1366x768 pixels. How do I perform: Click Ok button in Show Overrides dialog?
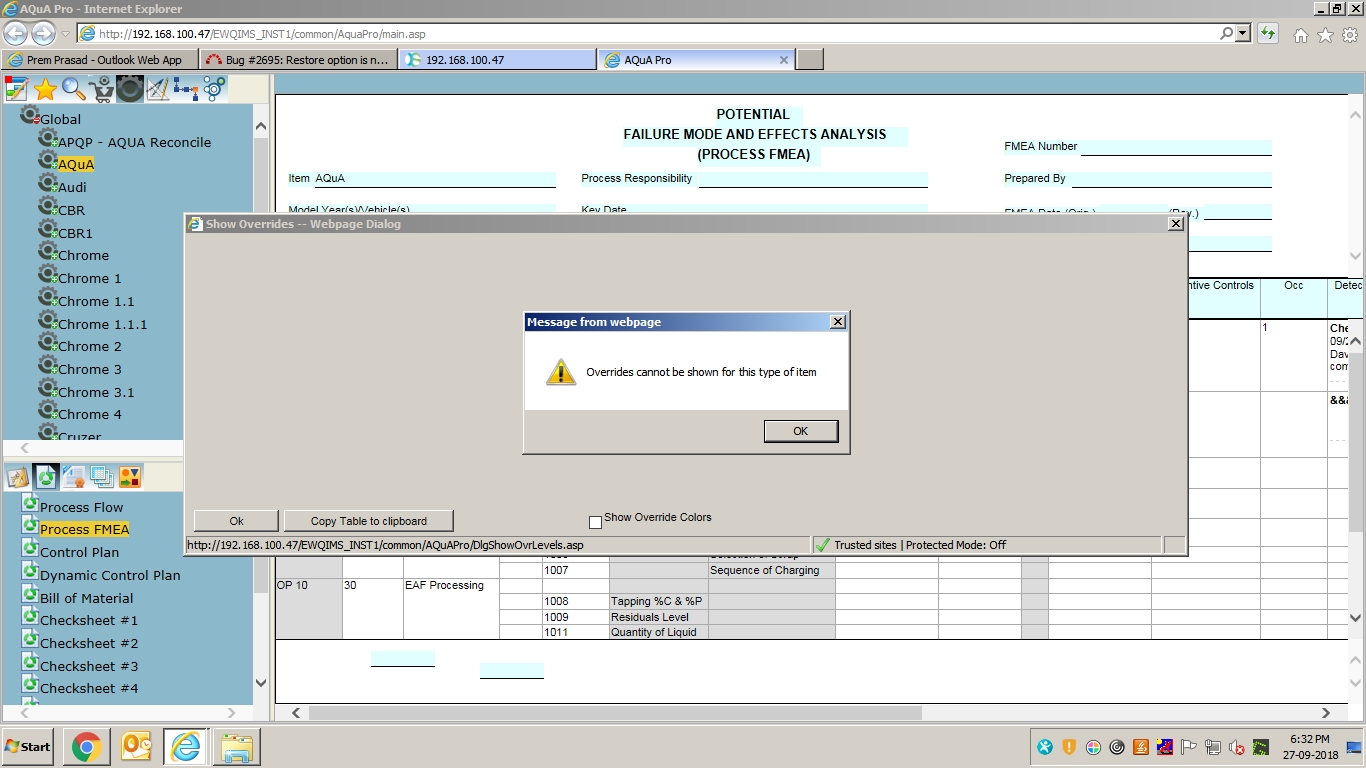236,521
